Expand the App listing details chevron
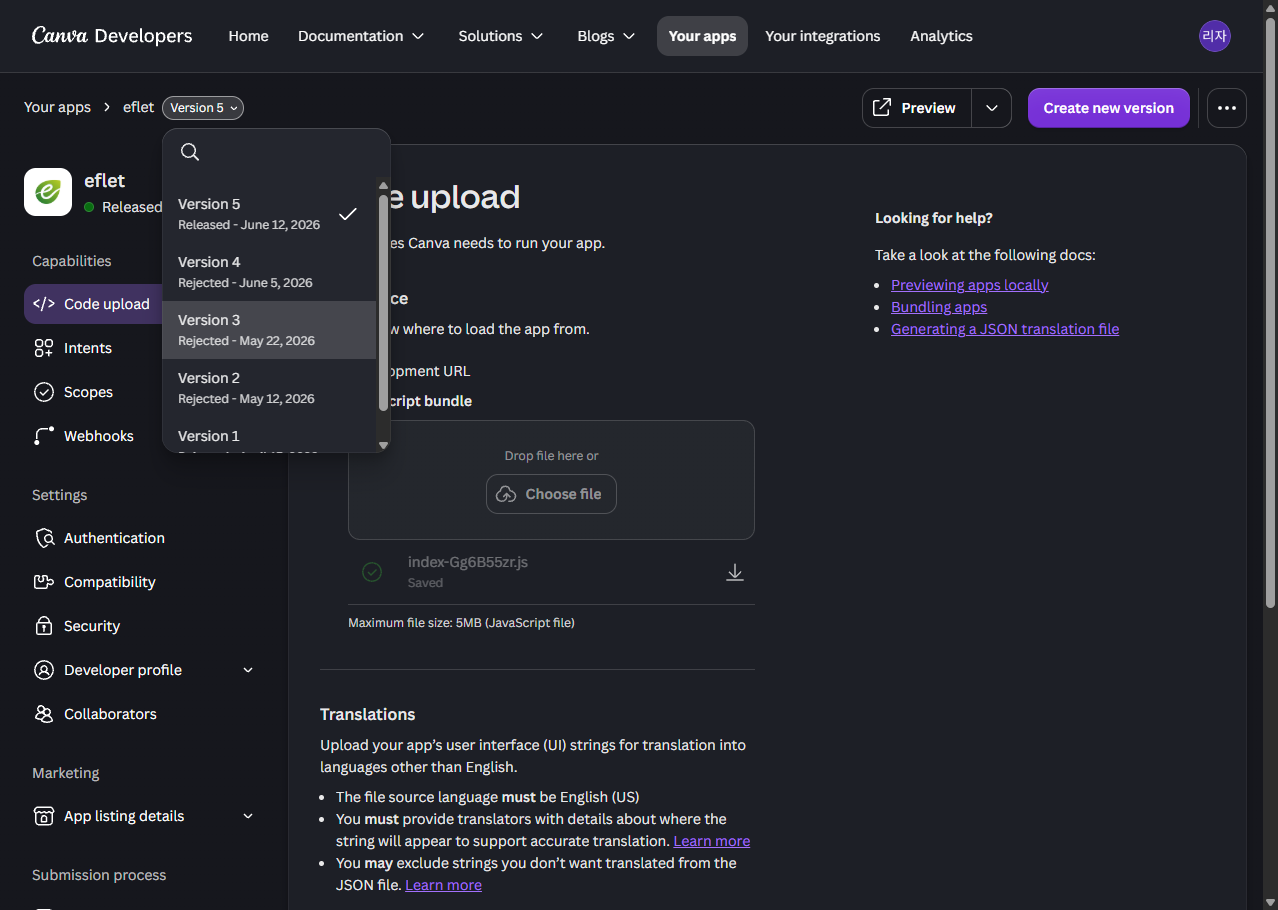Image resolution: width=1278 pixels, height=910 pixels. (x=248, y=816)
